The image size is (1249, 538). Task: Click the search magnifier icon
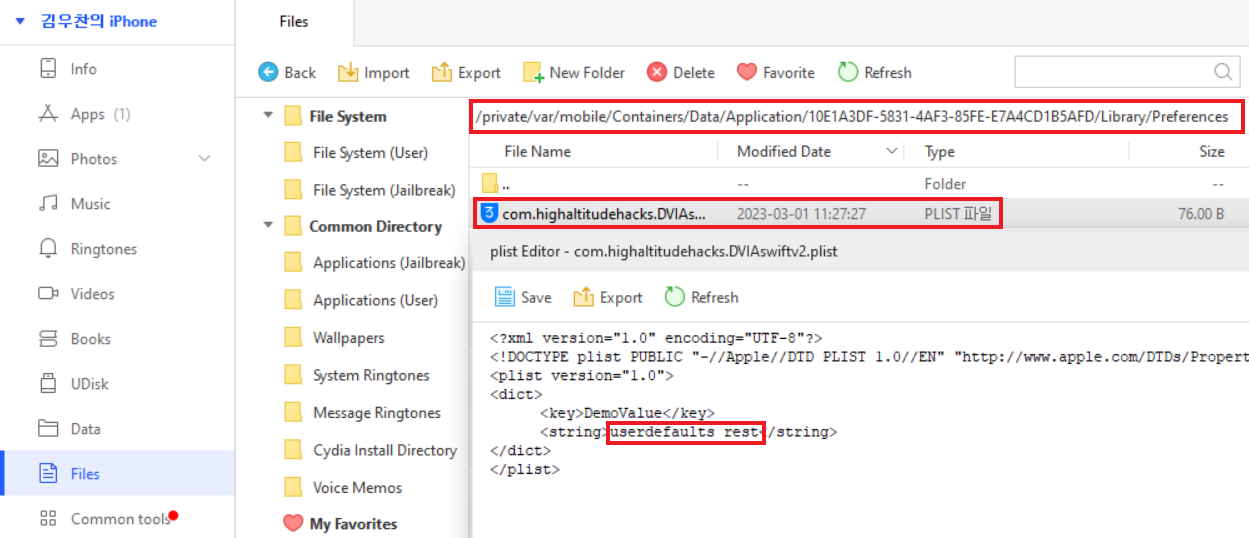[1223, 71]
